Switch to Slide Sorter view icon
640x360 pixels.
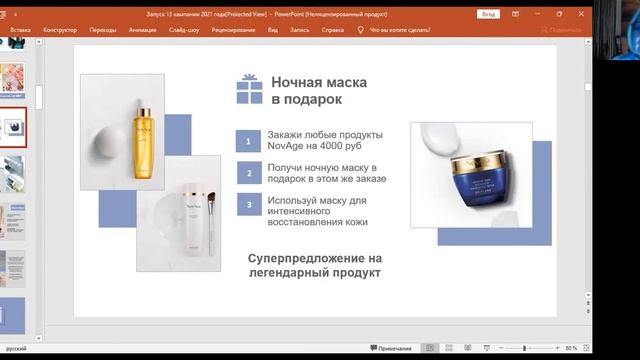(x=449, y=348)
